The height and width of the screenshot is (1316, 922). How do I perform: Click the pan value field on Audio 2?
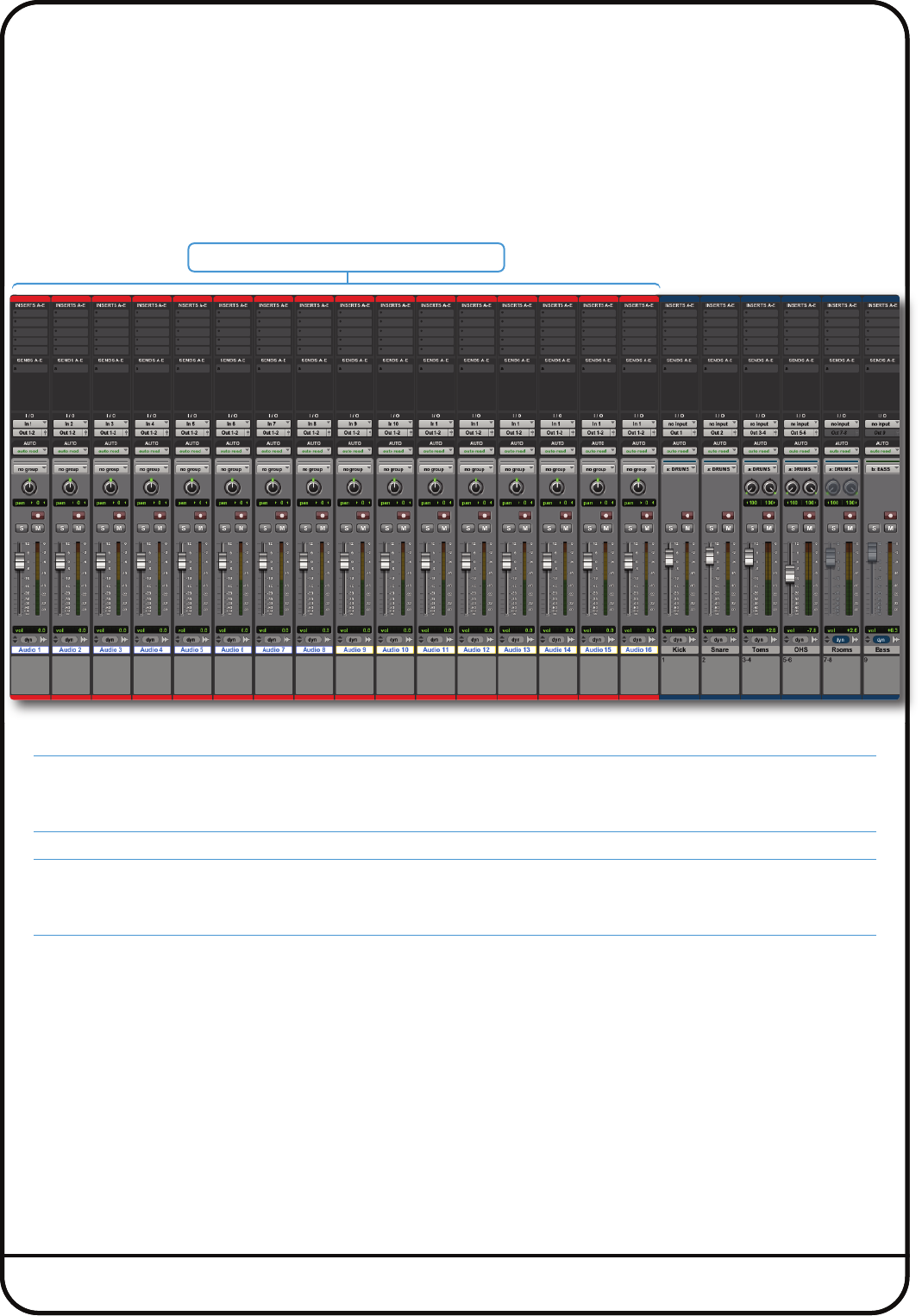(x=71, y=502)
